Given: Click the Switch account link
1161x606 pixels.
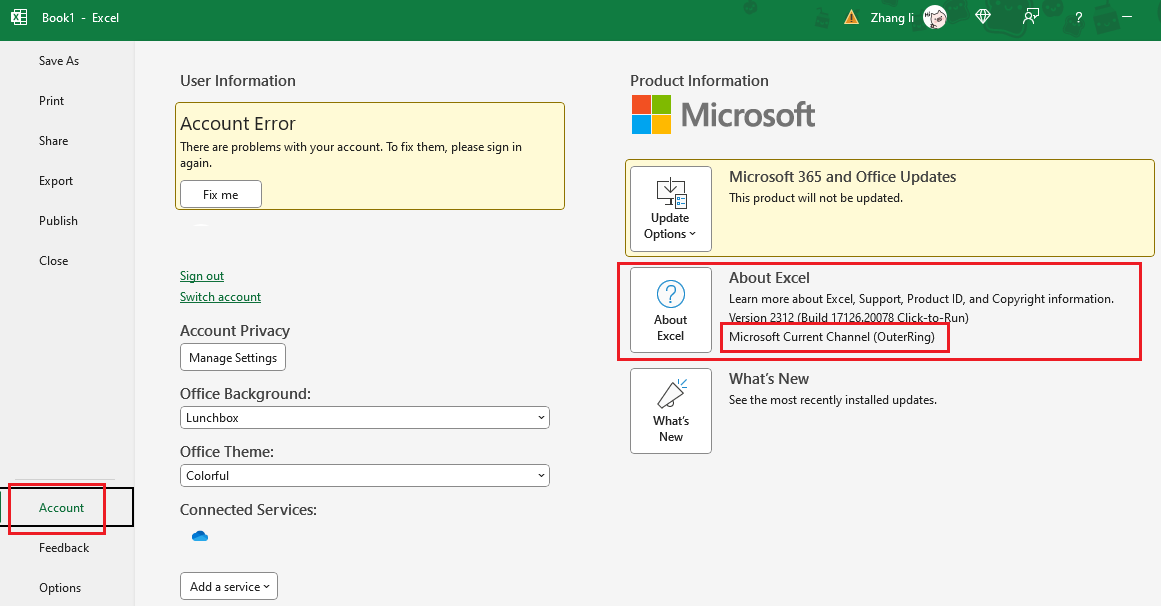Looking at the screenshot, I should click(221, 296).
